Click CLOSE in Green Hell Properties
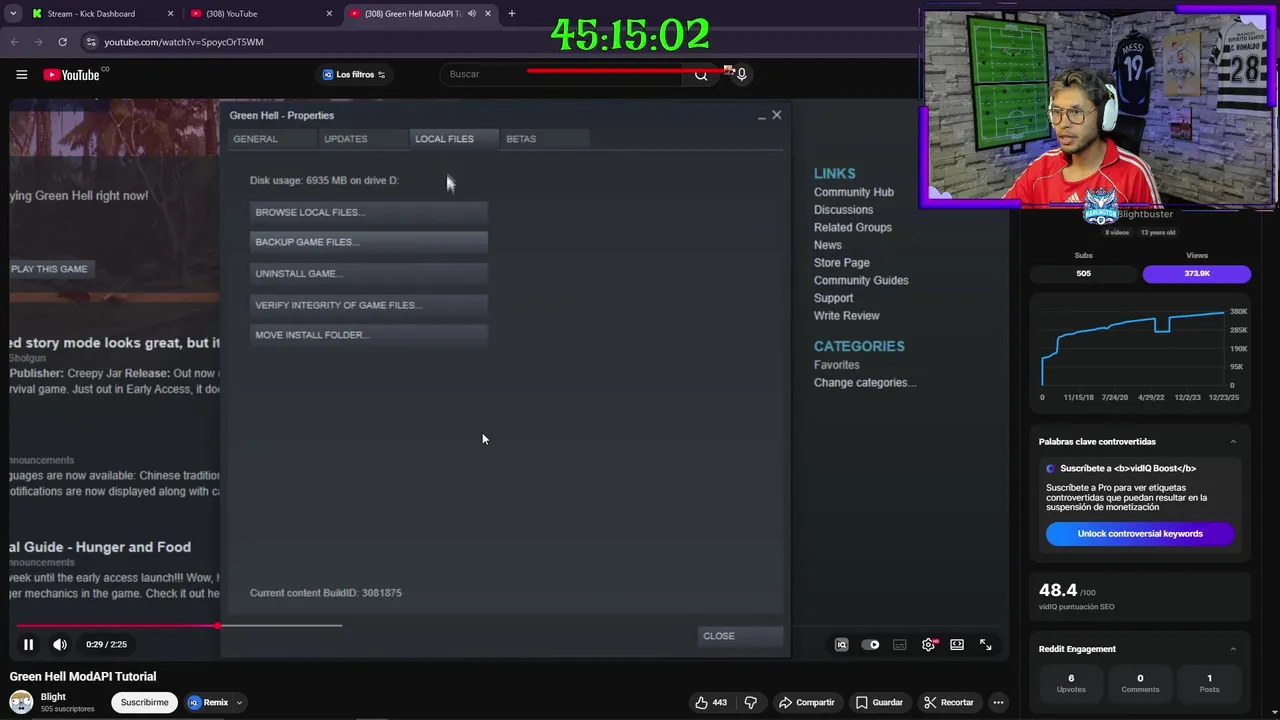The height and width of the screenshot is (720, 1280). (740, 636)
